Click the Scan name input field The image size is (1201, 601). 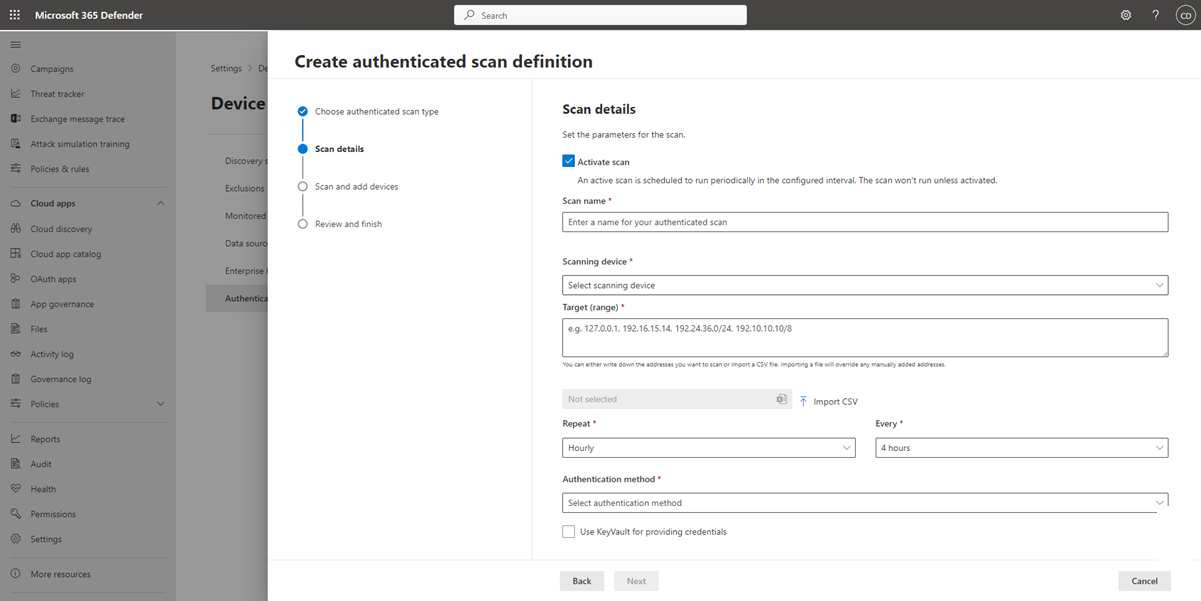click(864, 222)
